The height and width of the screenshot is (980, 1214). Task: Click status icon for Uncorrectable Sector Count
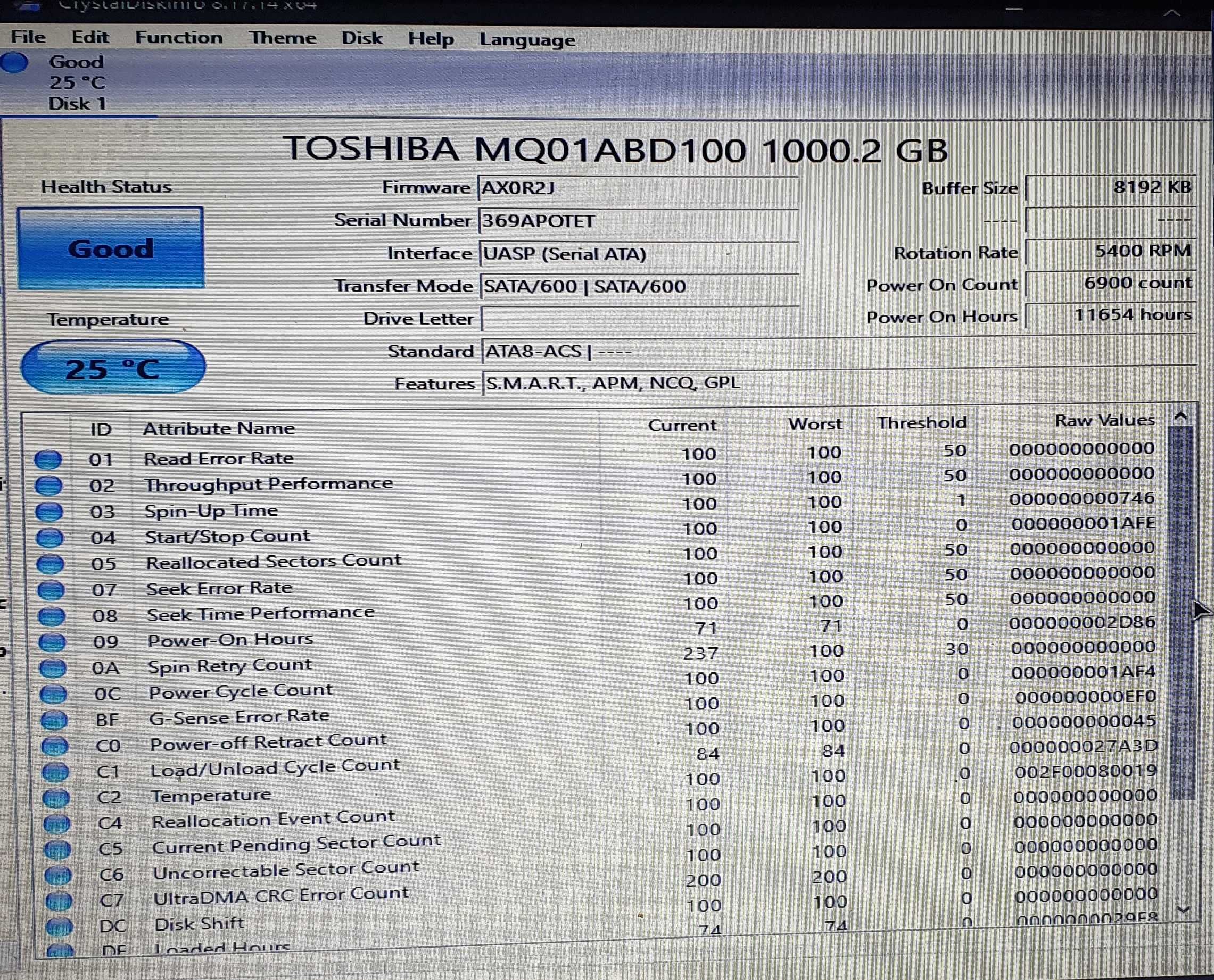[x=57, y=875]
